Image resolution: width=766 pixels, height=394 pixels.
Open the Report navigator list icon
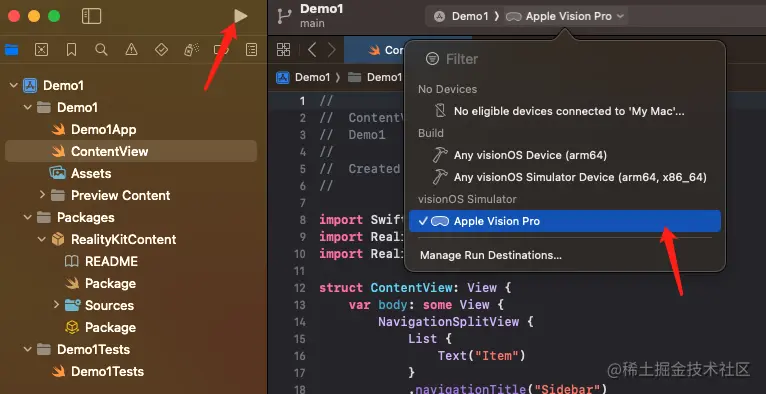pos(251,49)
